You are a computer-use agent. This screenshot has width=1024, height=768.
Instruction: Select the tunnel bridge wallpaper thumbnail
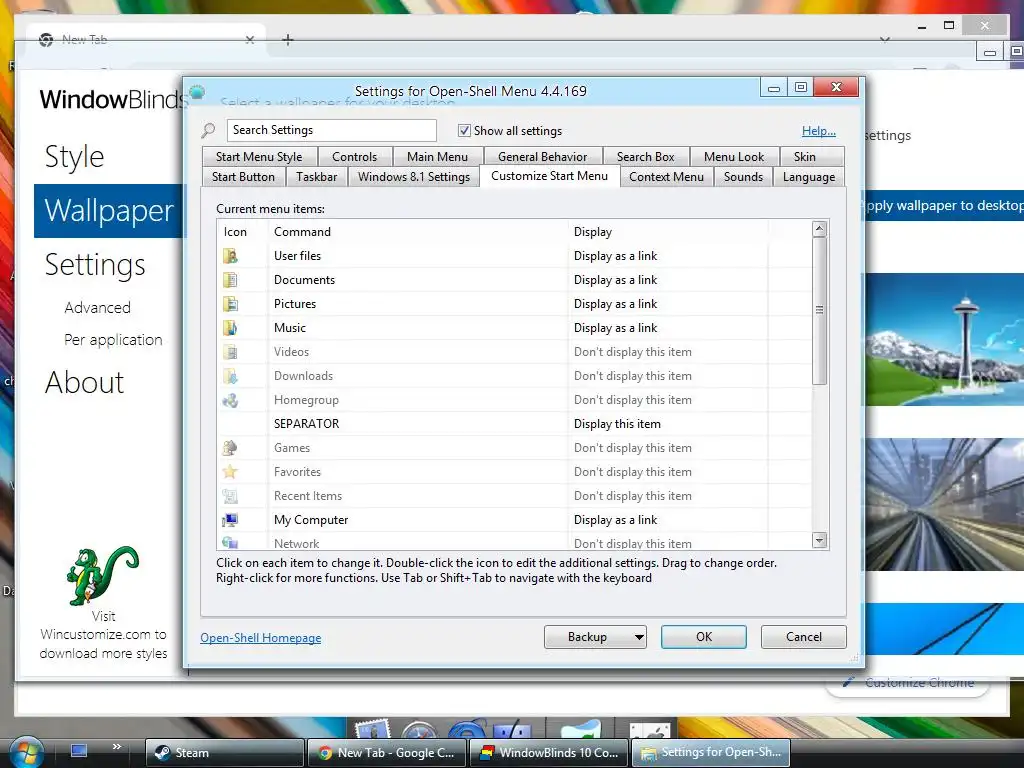pyautogui.click(x=944, y=504)
